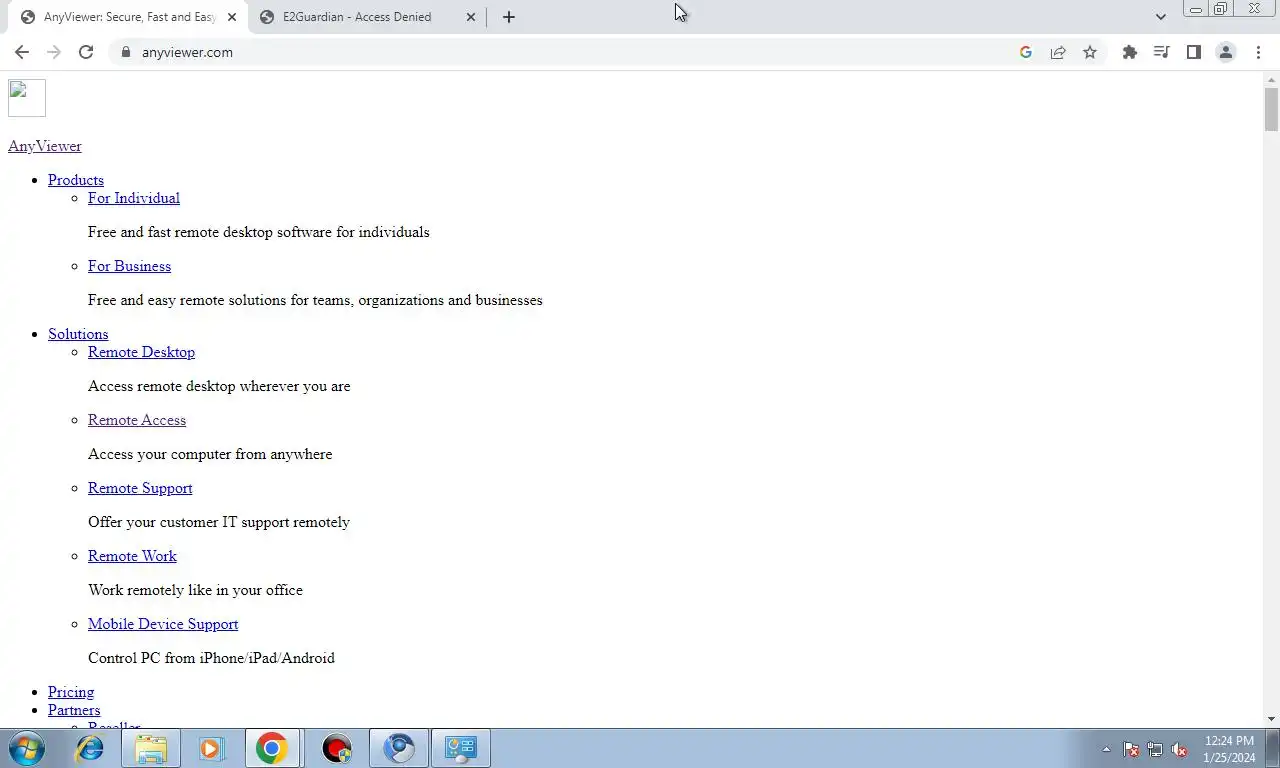Open the Remote Work link

(x=132, y=556)
